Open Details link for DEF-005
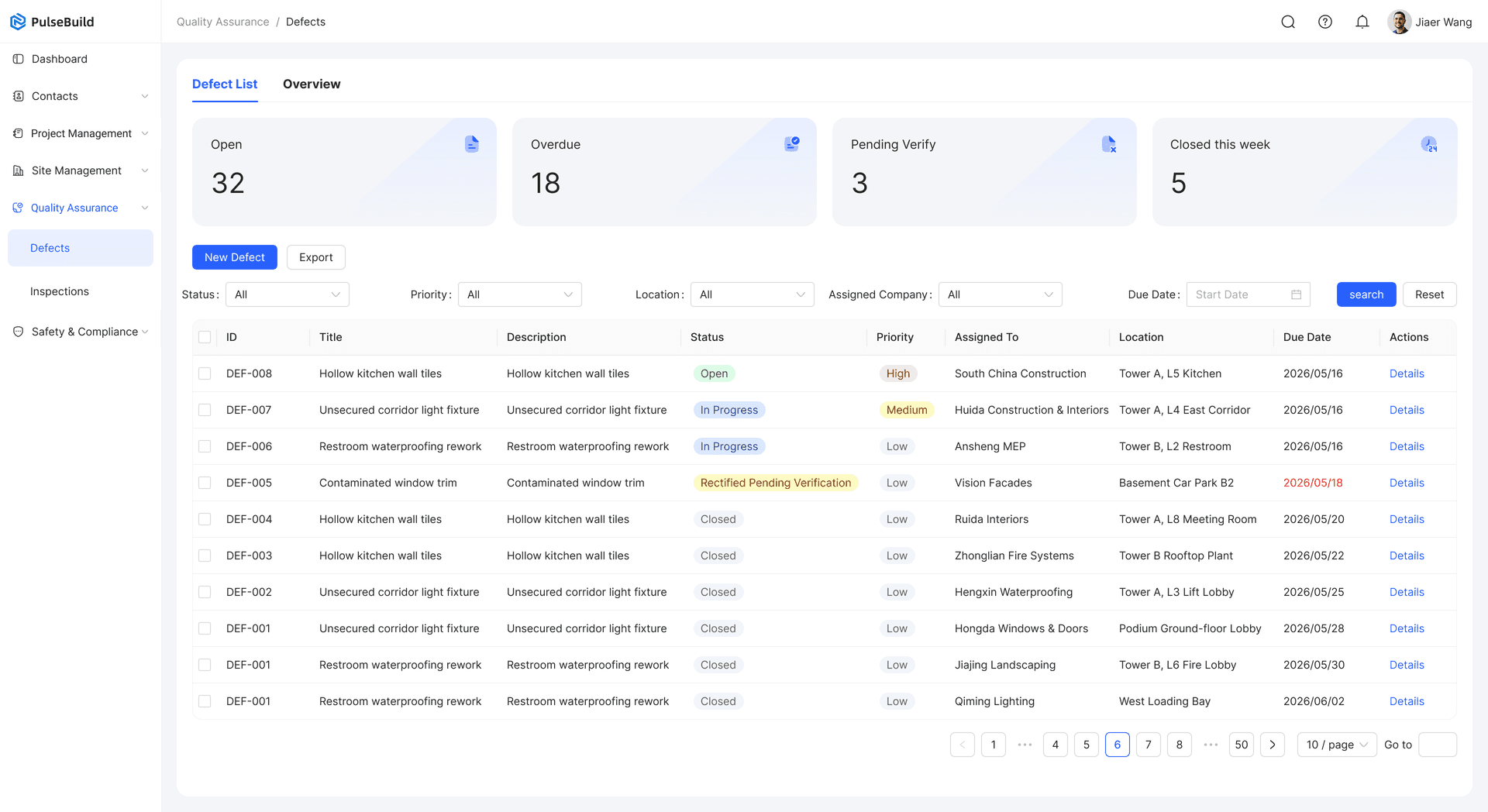 pos(1407,483)
